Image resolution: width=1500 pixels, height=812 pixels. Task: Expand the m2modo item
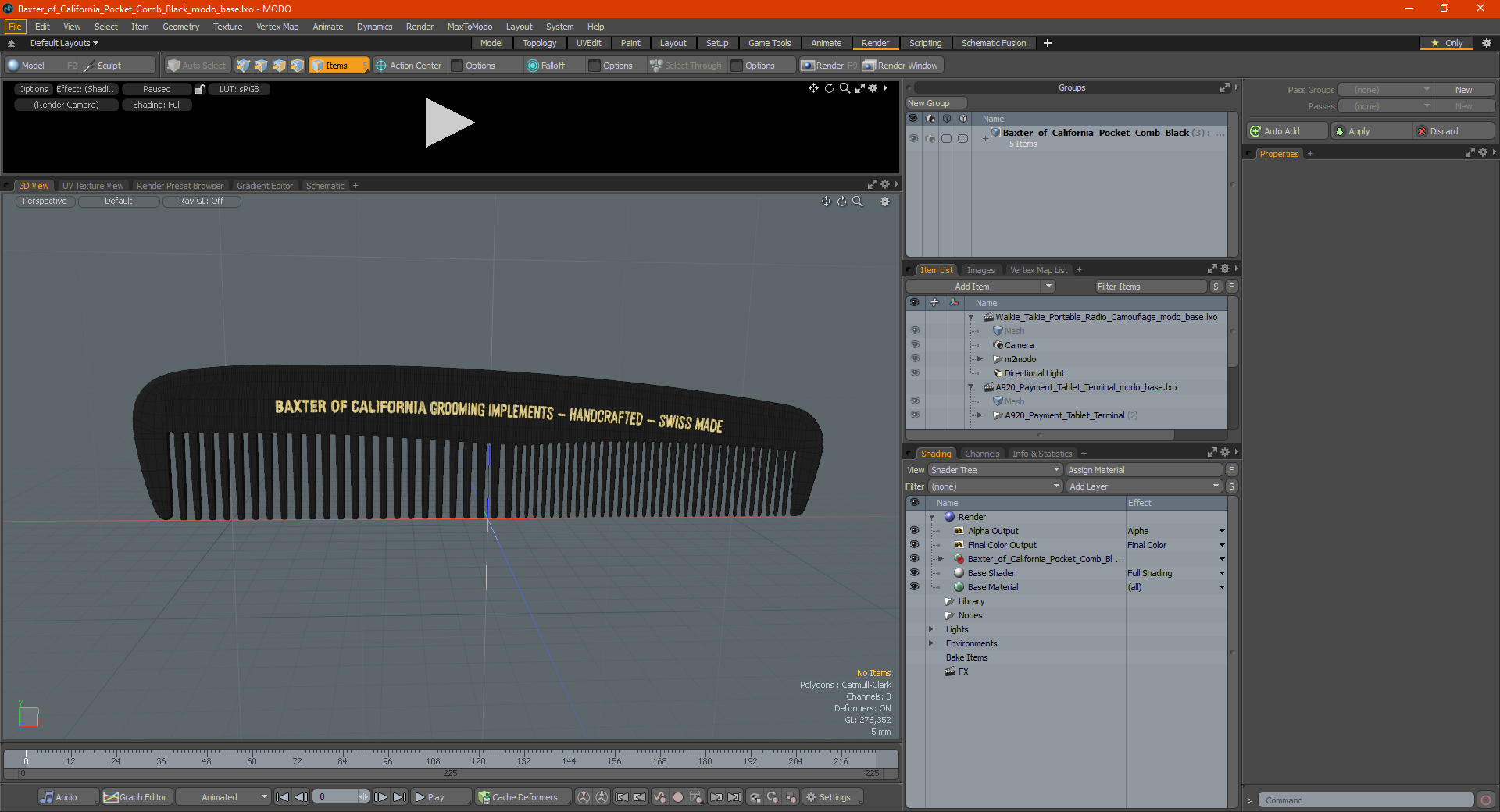coord(980,359)
